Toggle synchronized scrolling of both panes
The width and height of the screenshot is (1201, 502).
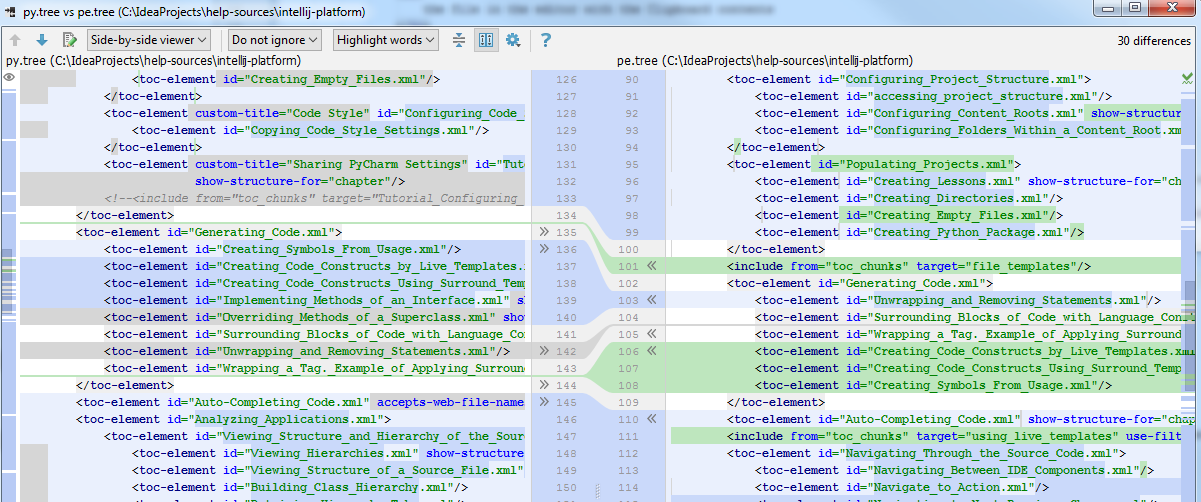(486, 40)
